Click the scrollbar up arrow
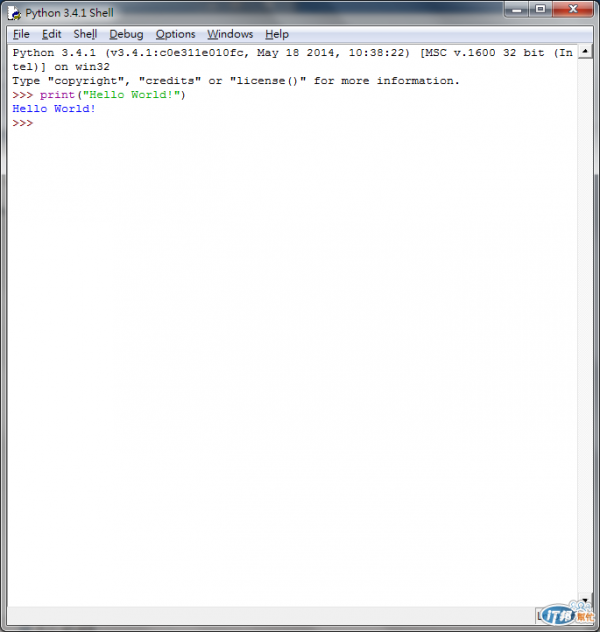 tap(585, 51)
